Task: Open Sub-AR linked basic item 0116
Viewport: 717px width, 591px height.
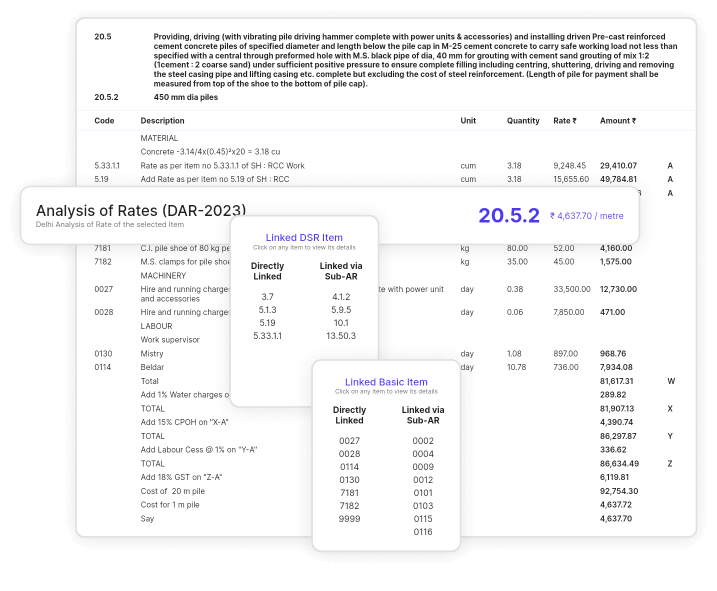Action: tap(423, 532)
